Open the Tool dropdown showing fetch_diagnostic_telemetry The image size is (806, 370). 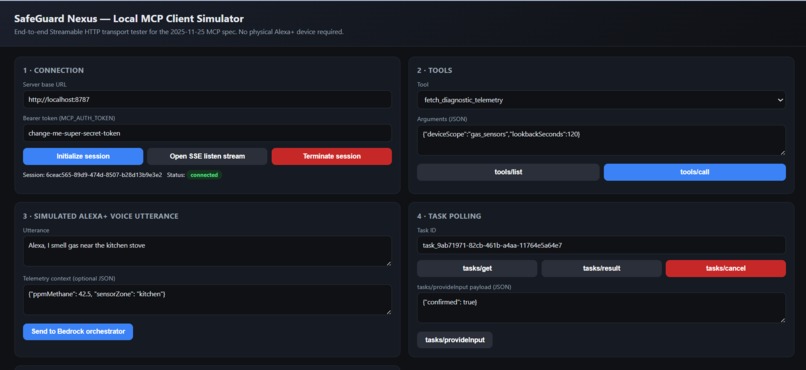pos(601,100)
